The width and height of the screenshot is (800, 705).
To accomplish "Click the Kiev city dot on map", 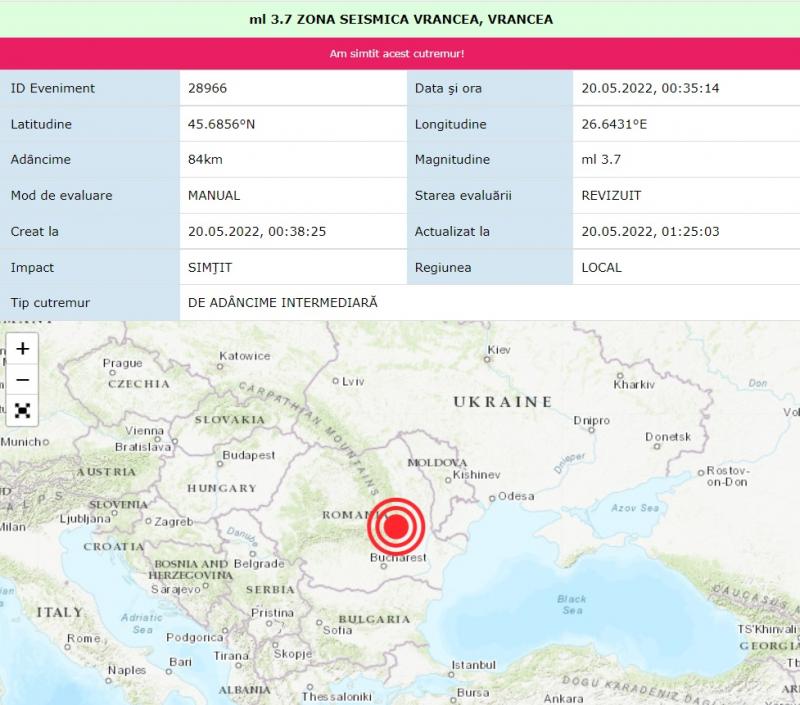I will tap(487, 359).
